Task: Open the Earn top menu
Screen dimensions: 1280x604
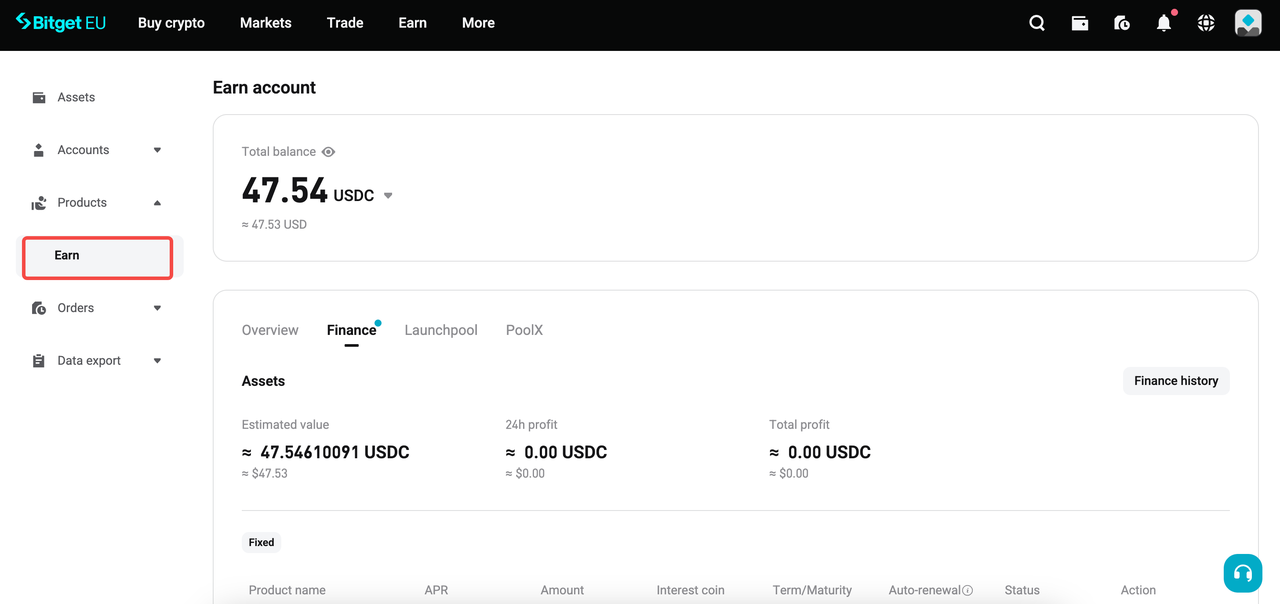Action: 413,23
